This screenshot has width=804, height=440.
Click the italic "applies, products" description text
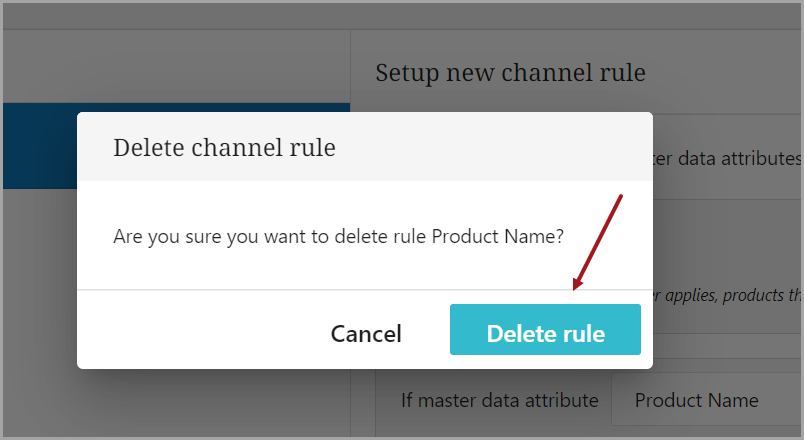click(726, 295)
